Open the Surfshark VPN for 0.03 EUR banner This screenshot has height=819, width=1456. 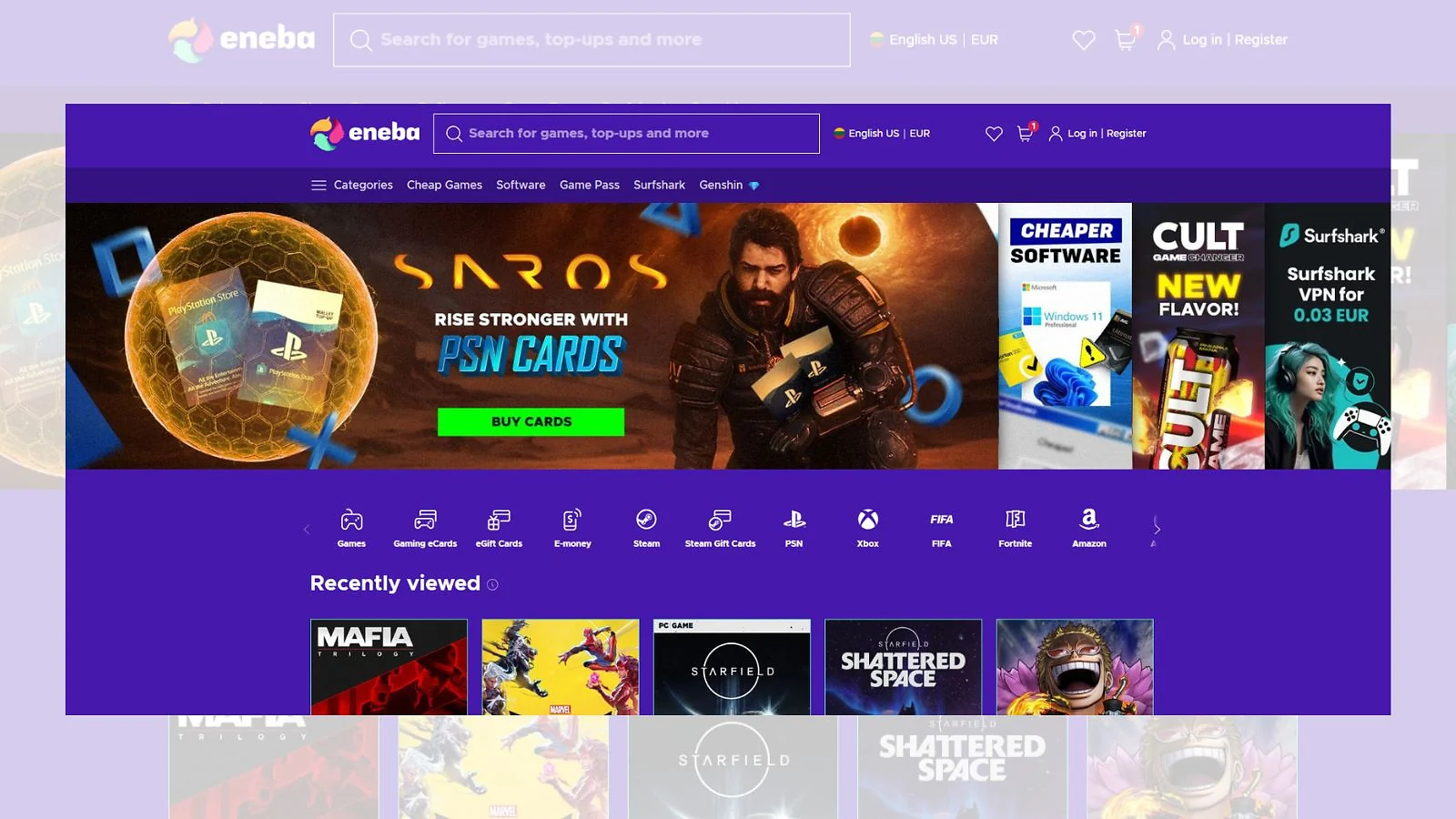coord(1329,336)
